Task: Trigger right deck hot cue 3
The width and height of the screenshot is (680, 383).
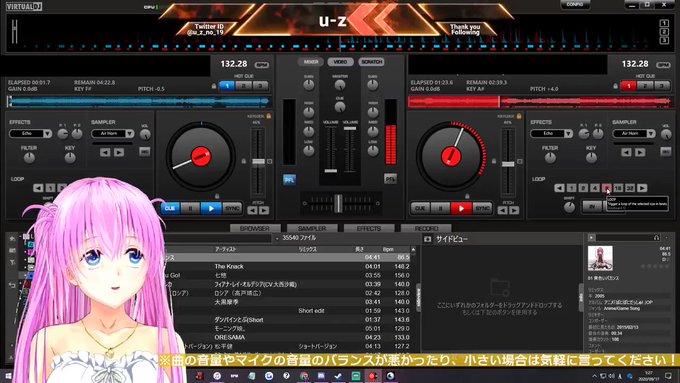Action: point(662,86)
